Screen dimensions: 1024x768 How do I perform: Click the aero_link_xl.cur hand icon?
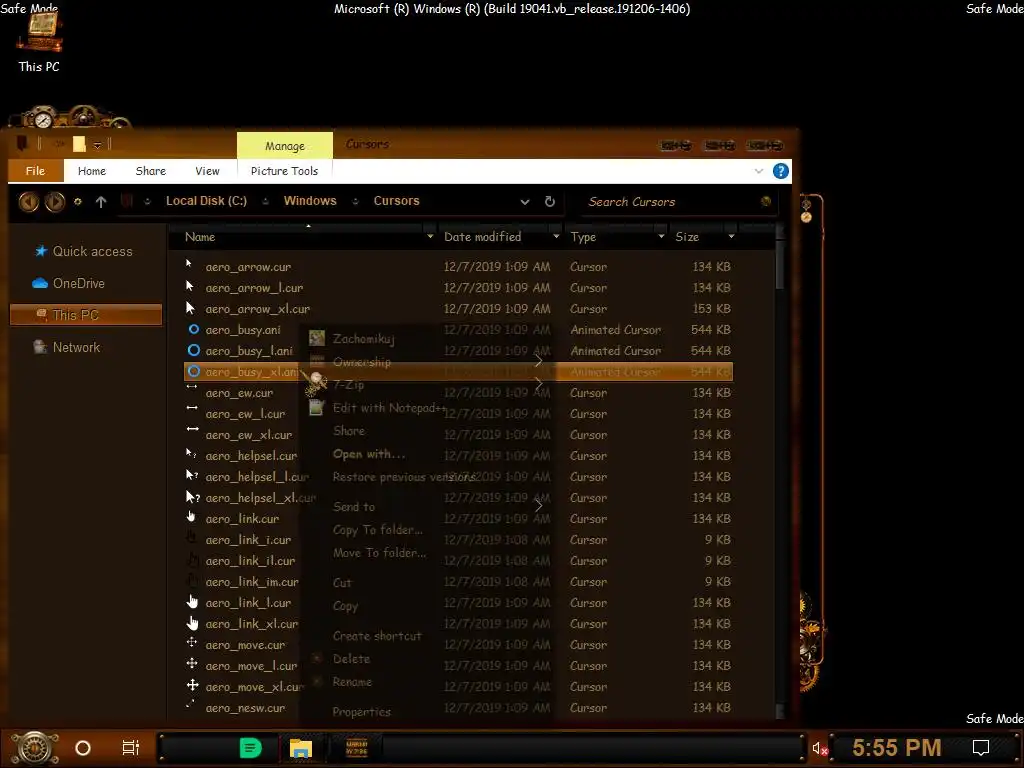tap(192, 622)
